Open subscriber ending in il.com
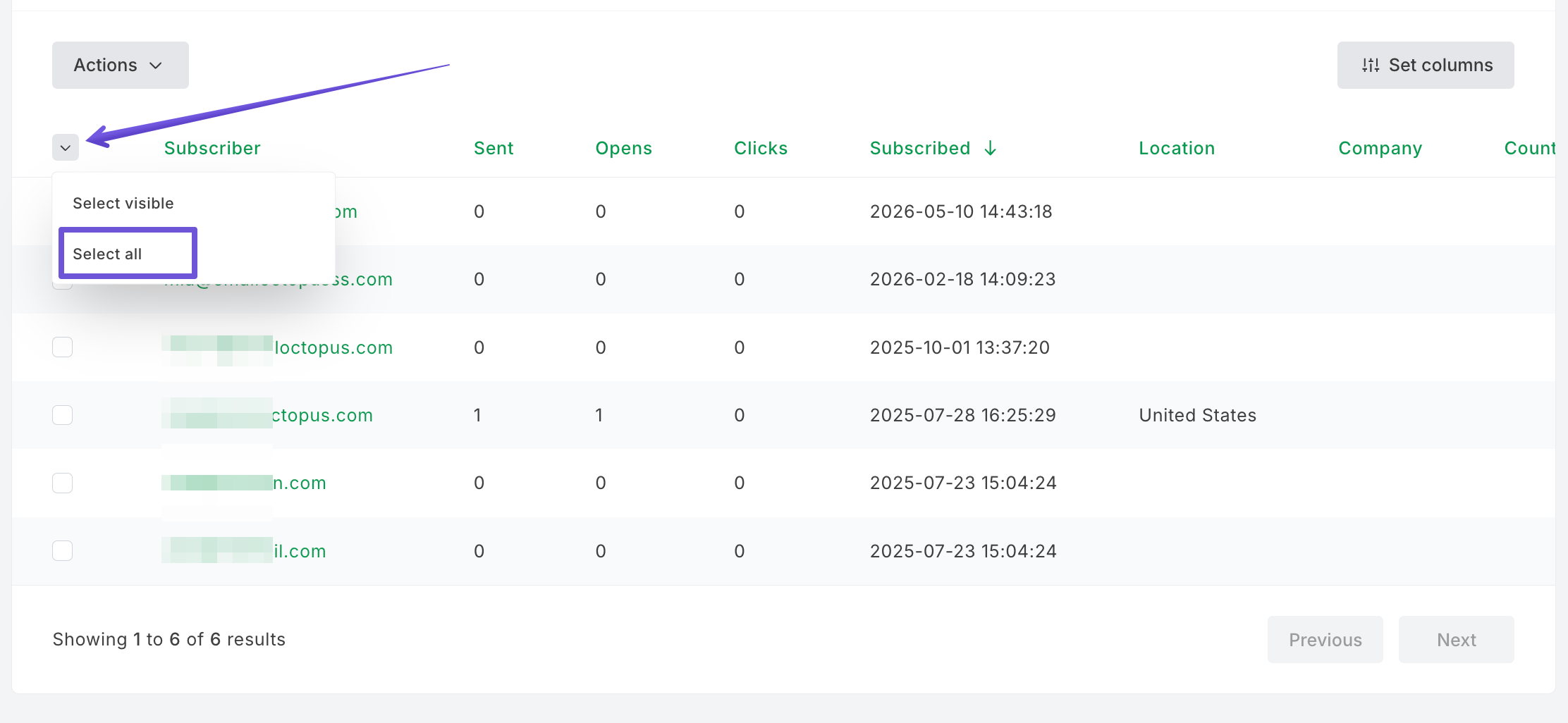The image size is (1568, 723). pyautogui.click(x=244, y=551)
